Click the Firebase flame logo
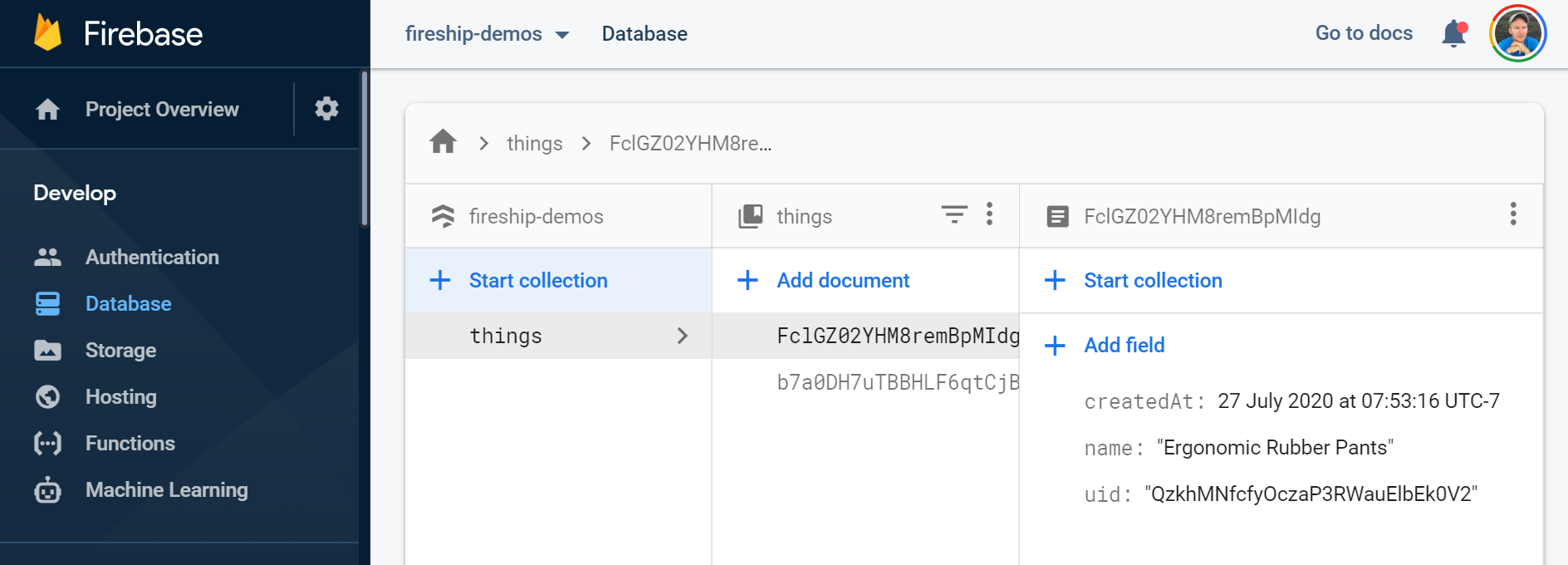Screen dimensions: 1568x565 tap(47, 34)
